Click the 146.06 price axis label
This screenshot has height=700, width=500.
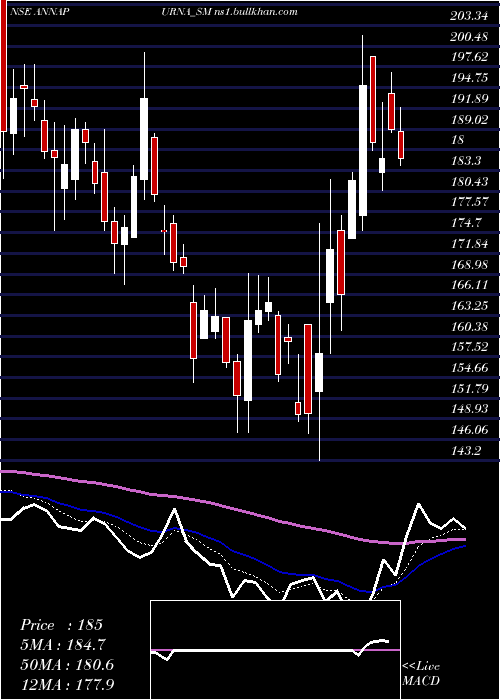[469, 430]
